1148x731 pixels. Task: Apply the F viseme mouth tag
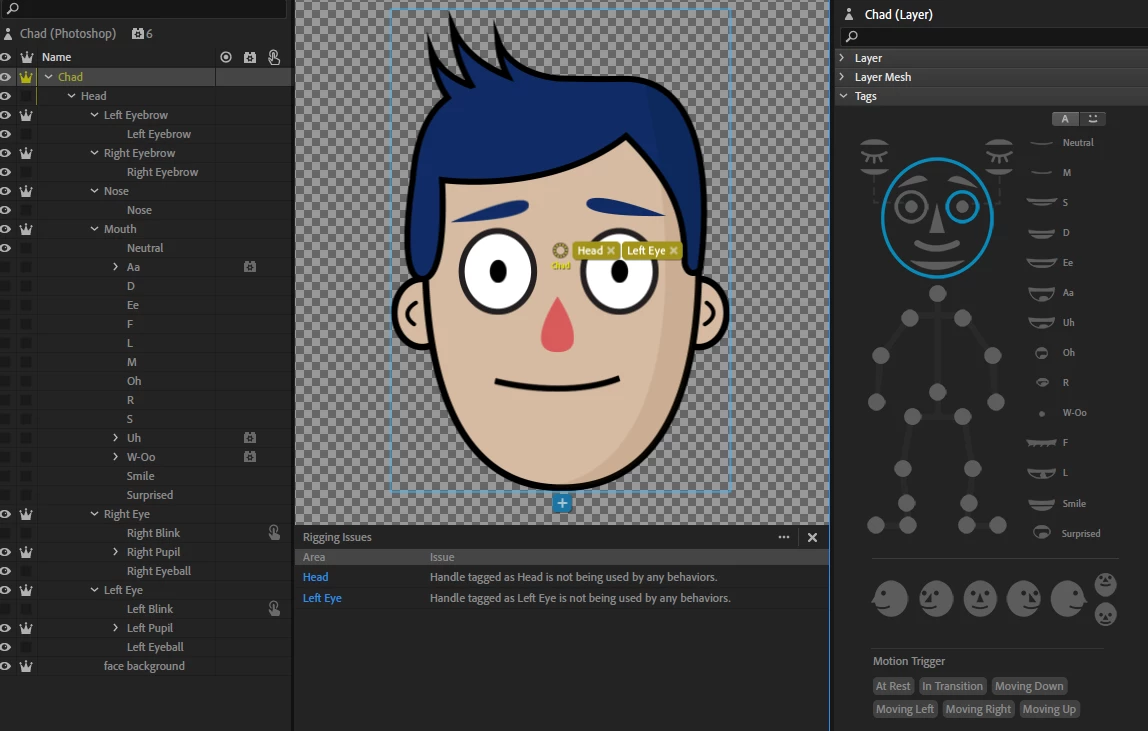click(x=1041, y=442)
